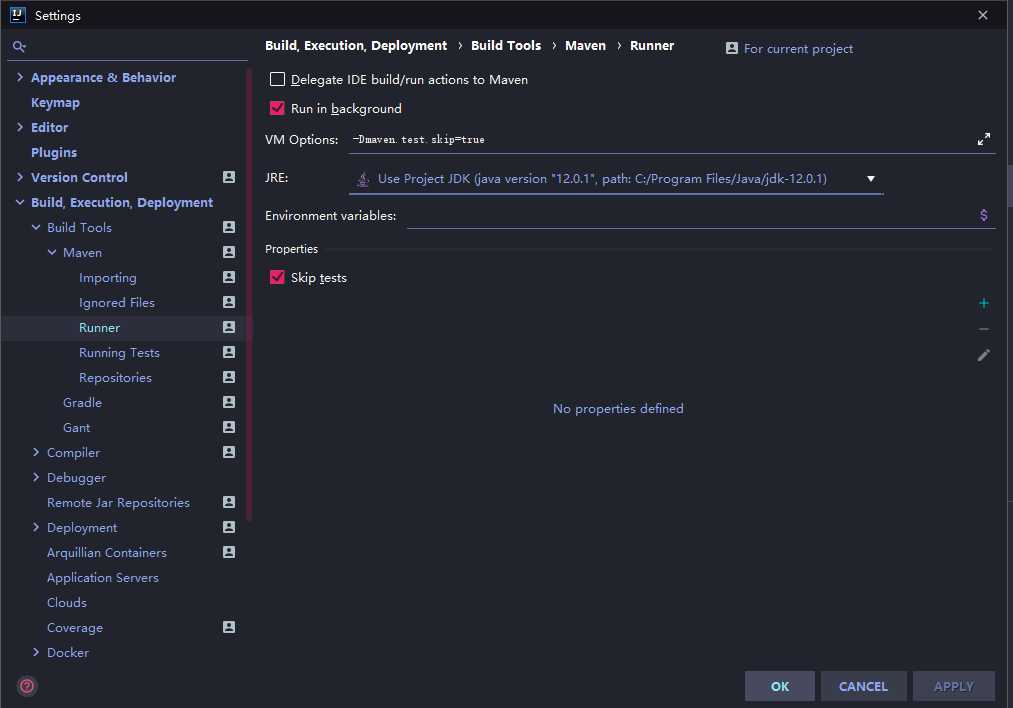Open the Plugins settings page

pyautogui.click(x=54, y=152)
